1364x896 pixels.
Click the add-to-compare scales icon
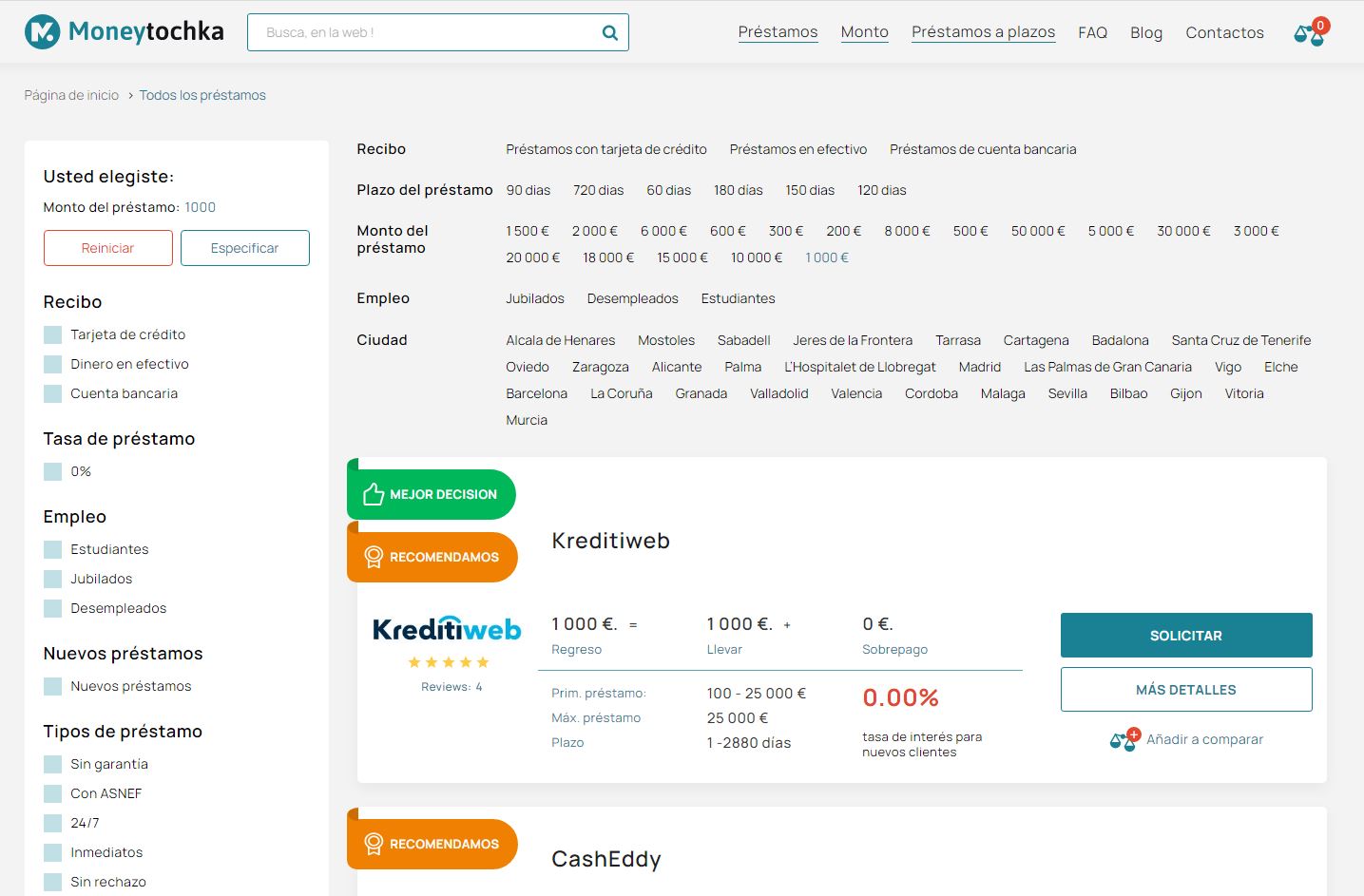point(1124,740)
